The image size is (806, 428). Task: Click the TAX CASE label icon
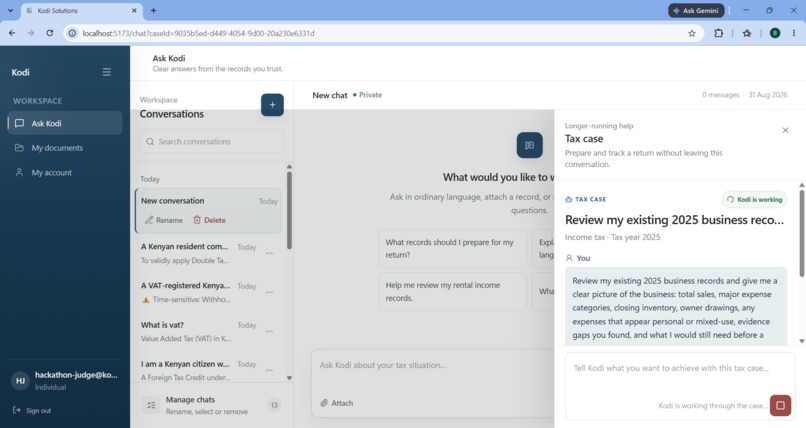[569, 199]
